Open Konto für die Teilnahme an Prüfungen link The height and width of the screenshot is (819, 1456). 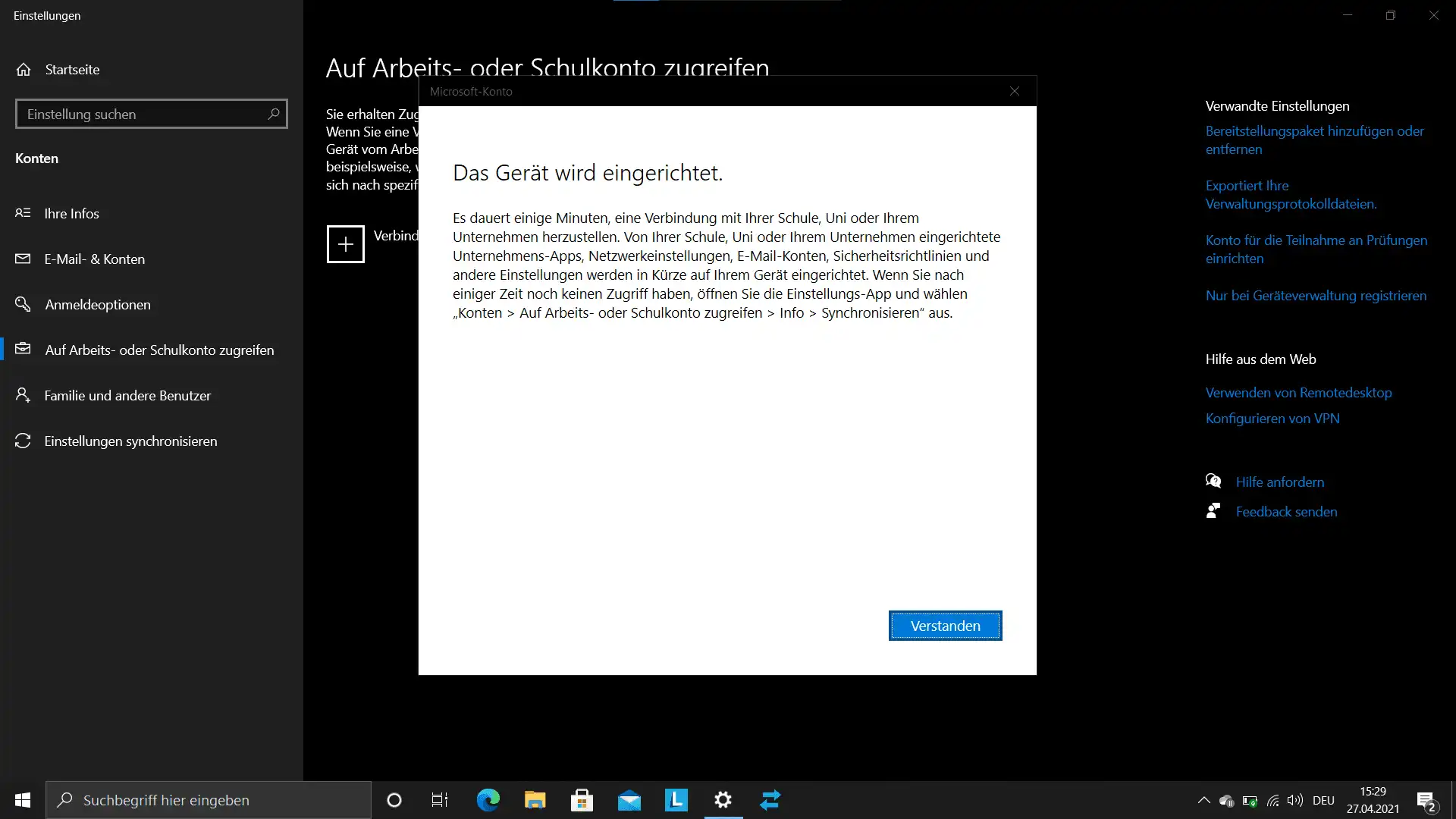(x=1316, y=249)
